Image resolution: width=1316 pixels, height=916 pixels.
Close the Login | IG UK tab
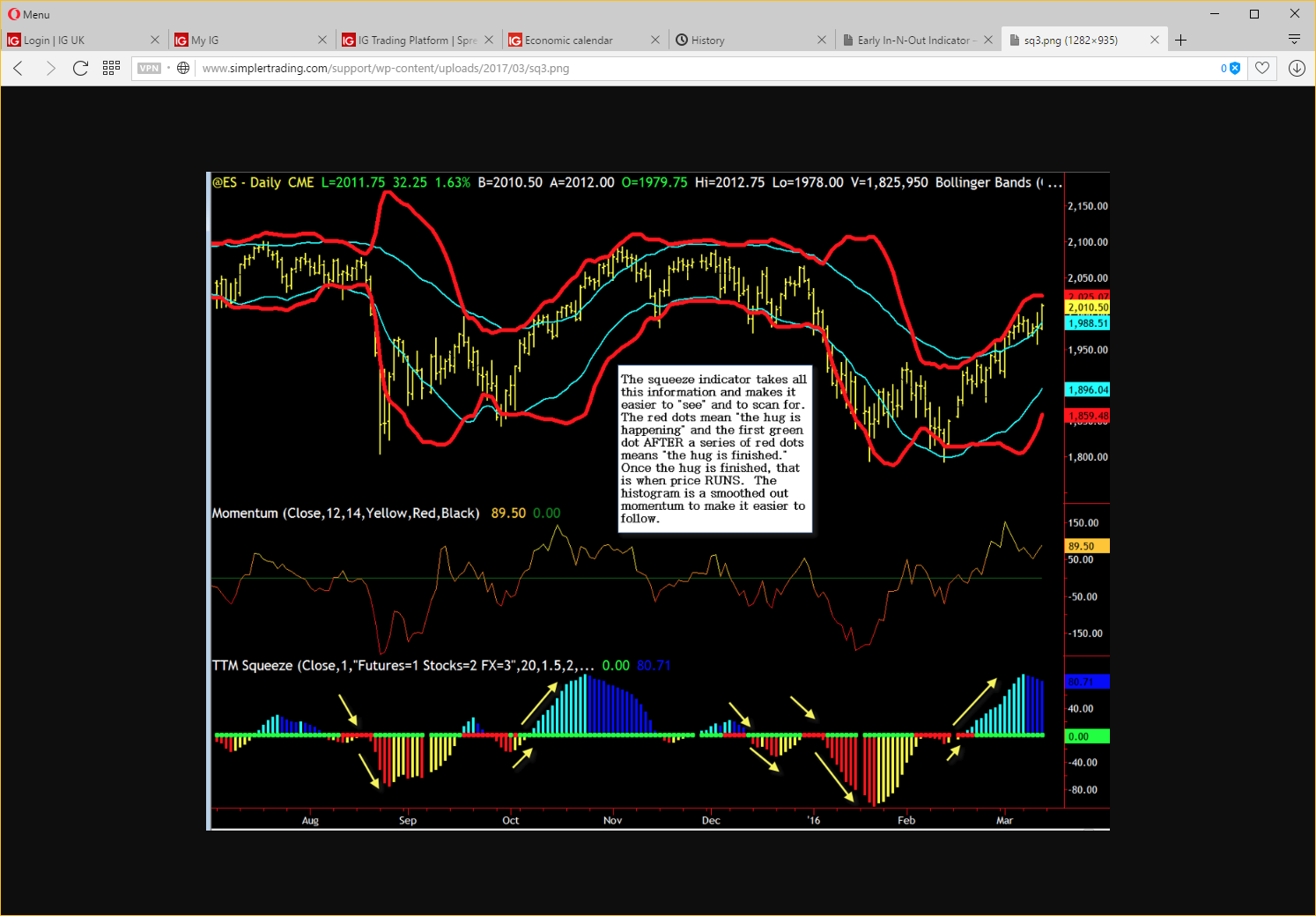pos(155,40)
